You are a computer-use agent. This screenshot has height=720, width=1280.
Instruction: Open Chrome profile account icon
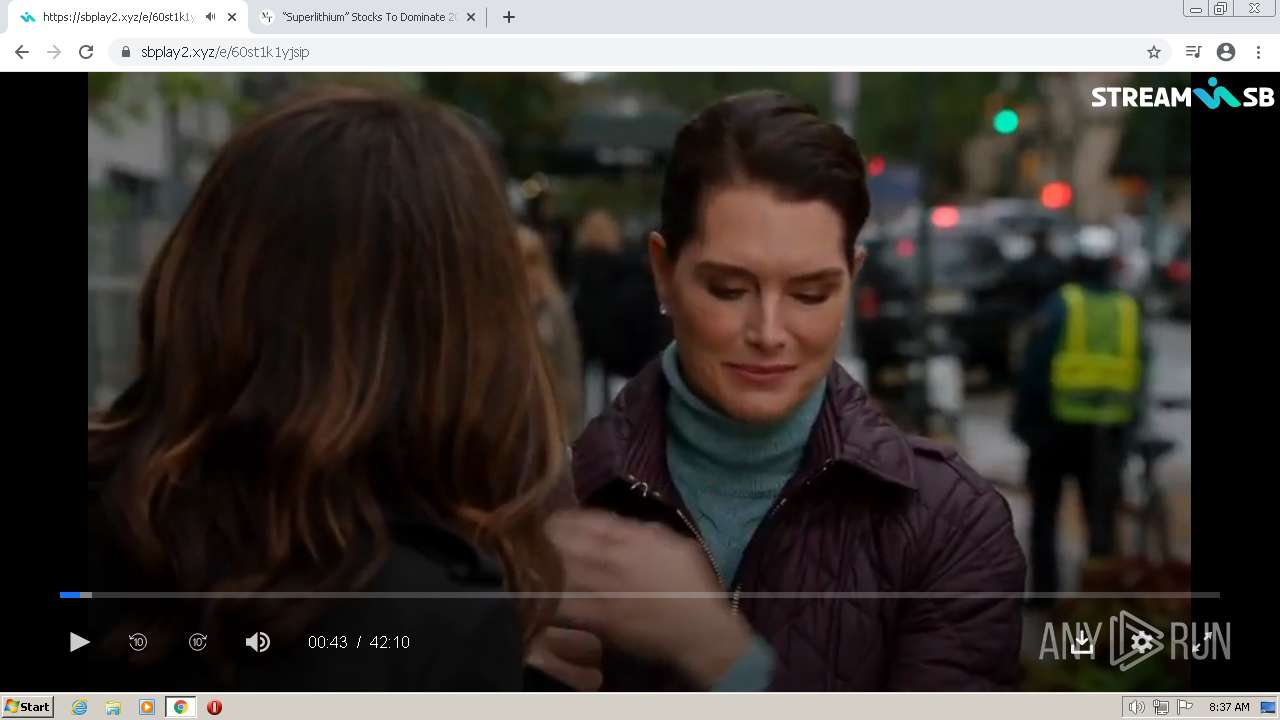tap(1226, 52)
